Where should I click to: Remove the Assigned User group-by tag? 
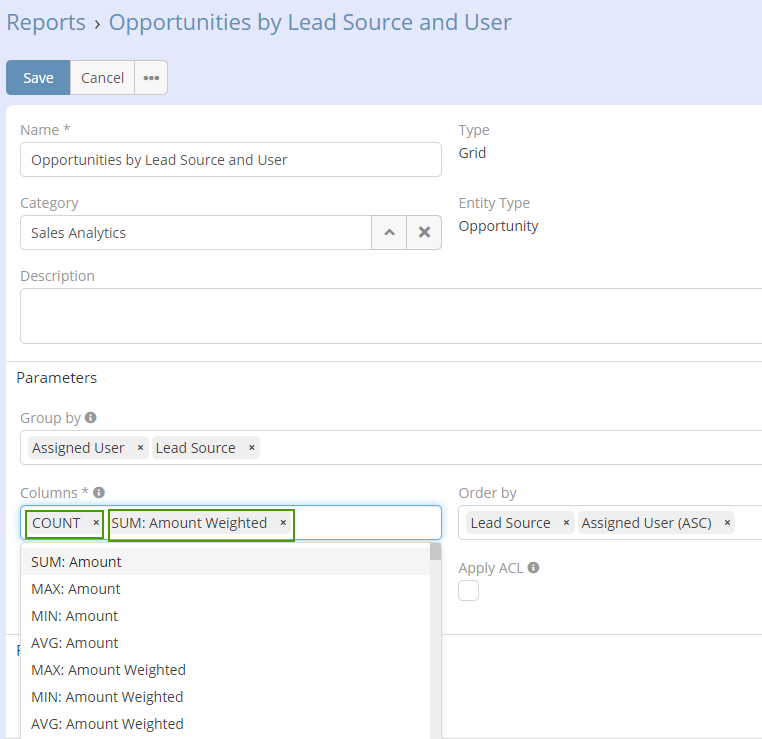[140, 448]
